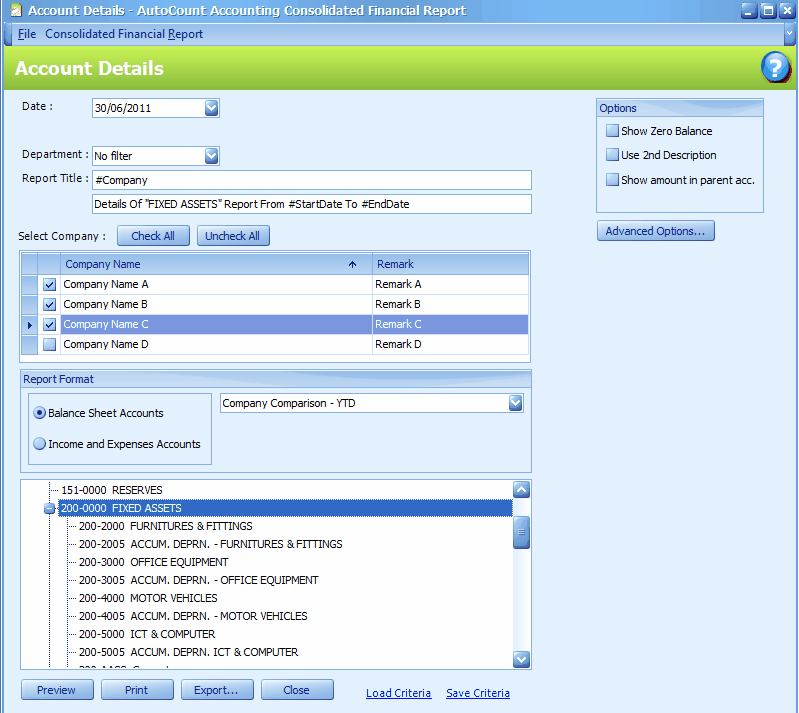Open the Date dropdown arrow

tap(211, 108)
